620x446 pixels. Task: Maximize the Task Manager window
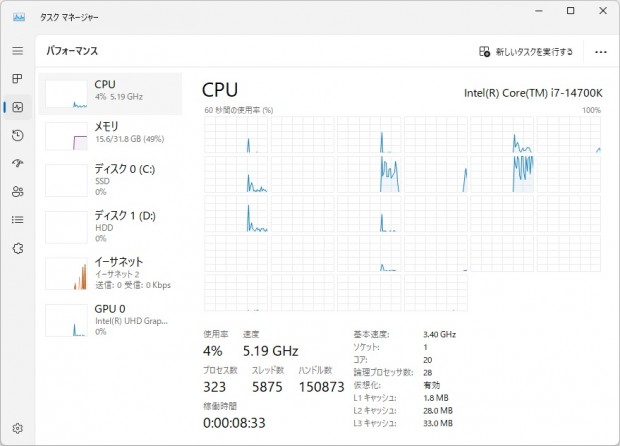point(570,12)
